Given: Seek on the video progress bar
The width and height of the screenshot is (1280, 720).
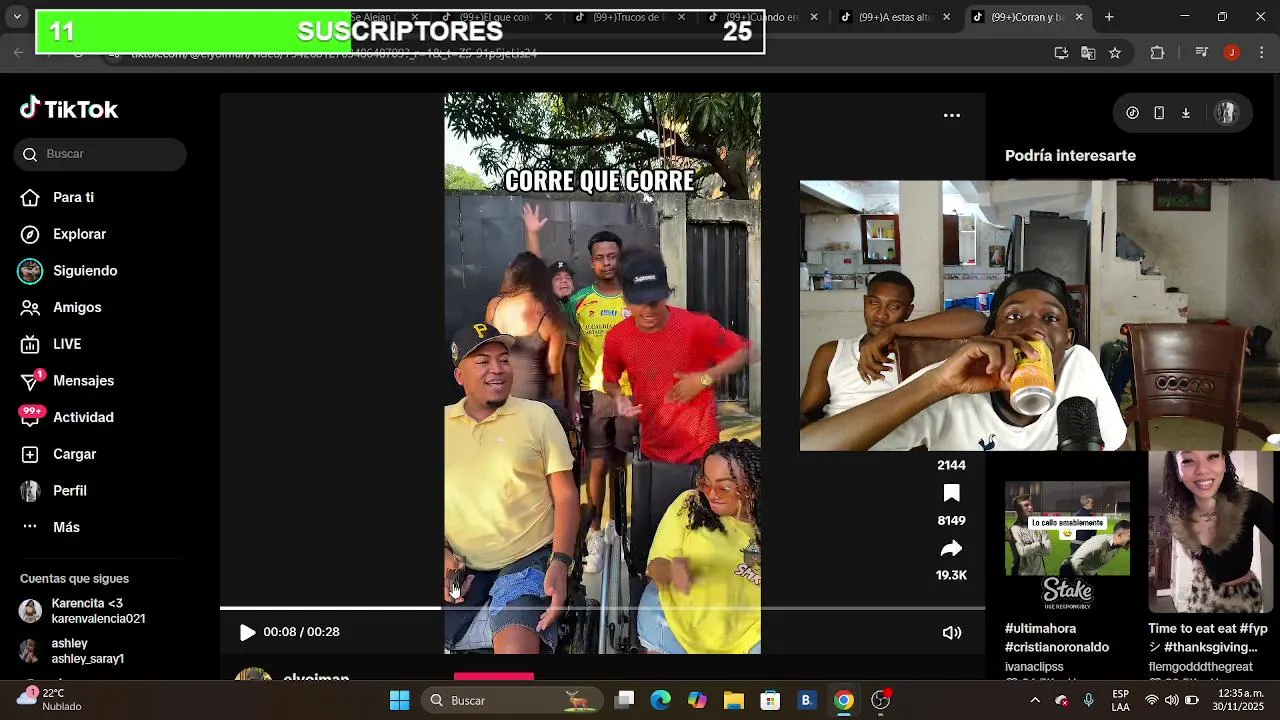Looking at the screenshot, I should pyautogui.click(x=602, y=607).
